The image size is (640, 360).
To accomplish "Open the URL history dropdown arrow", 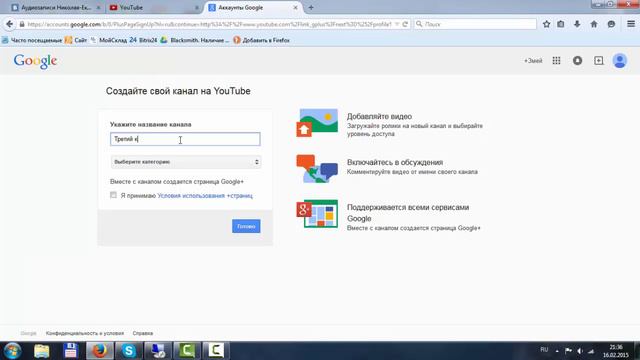I will point(397,24).
